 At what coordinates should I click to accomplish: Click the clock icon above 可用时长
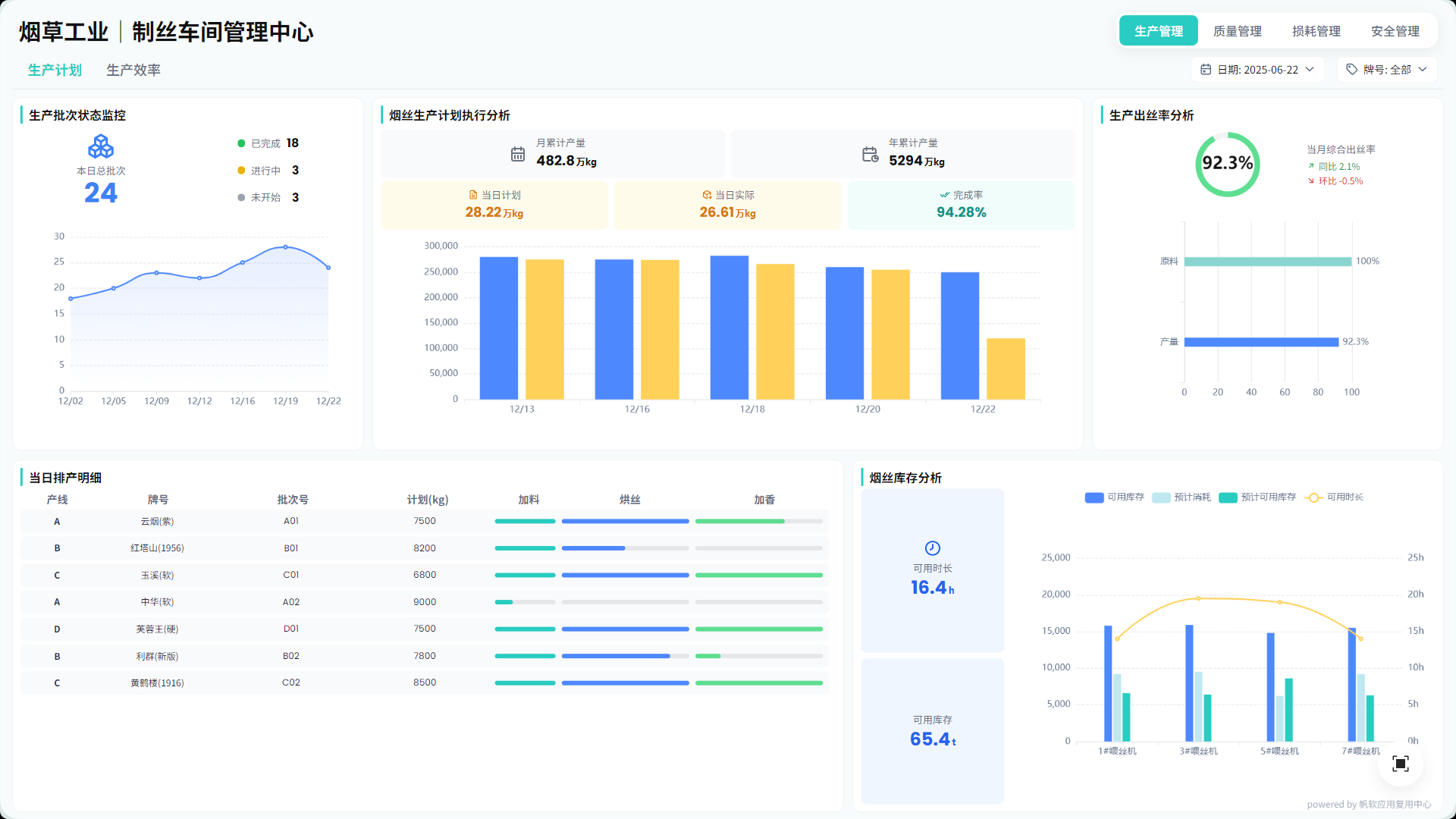pos(932,548)
